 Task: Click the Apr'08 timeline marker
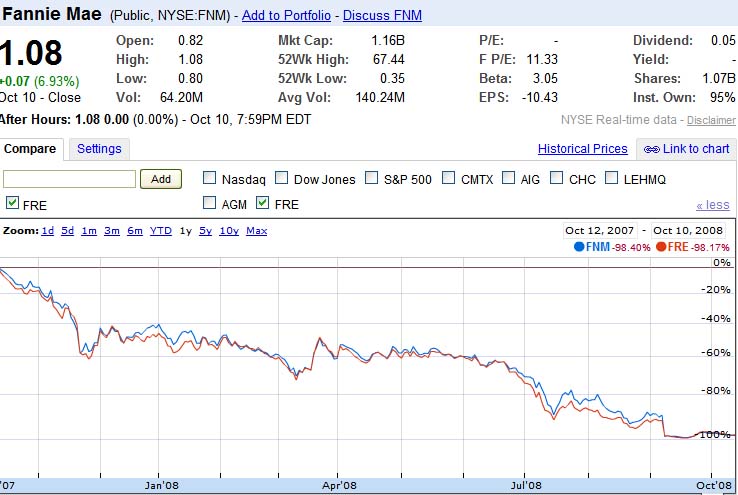tap(339, 485)
